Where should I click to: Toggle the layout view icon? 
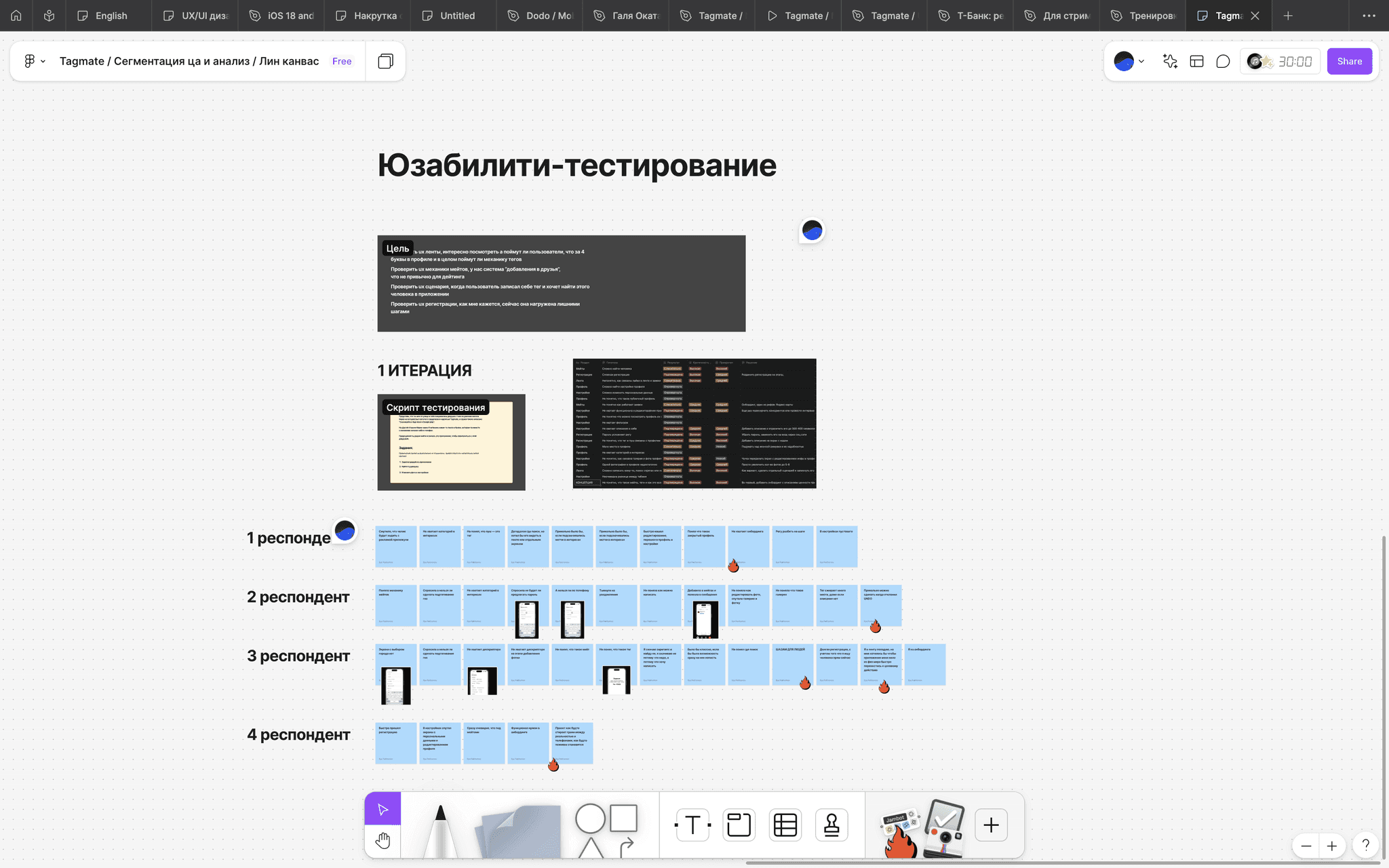click(1196, 61)
